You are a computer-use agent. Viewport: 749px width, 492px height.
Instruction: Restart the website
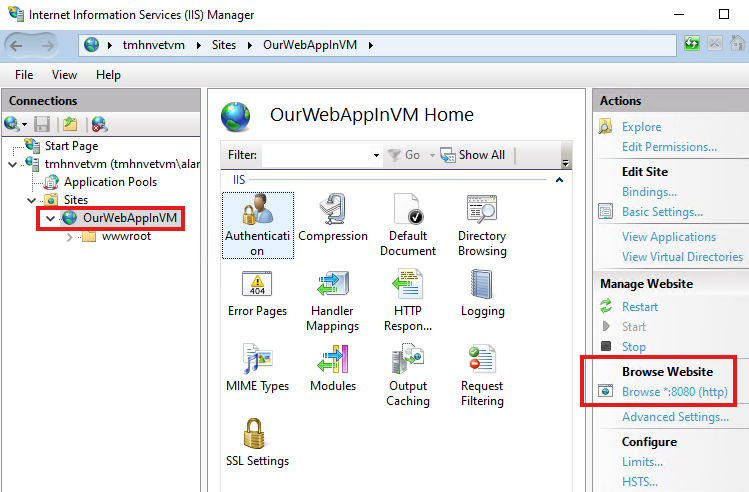[640, 307]
